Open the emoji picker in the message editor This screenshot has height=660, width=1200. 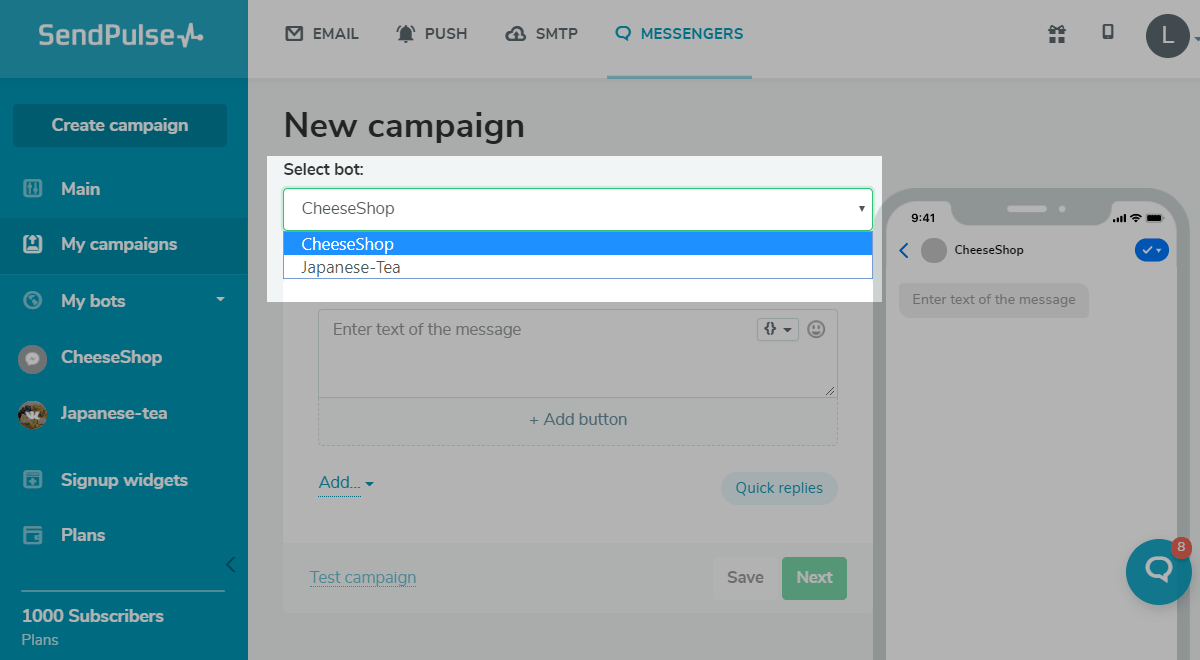pos(818,329)
